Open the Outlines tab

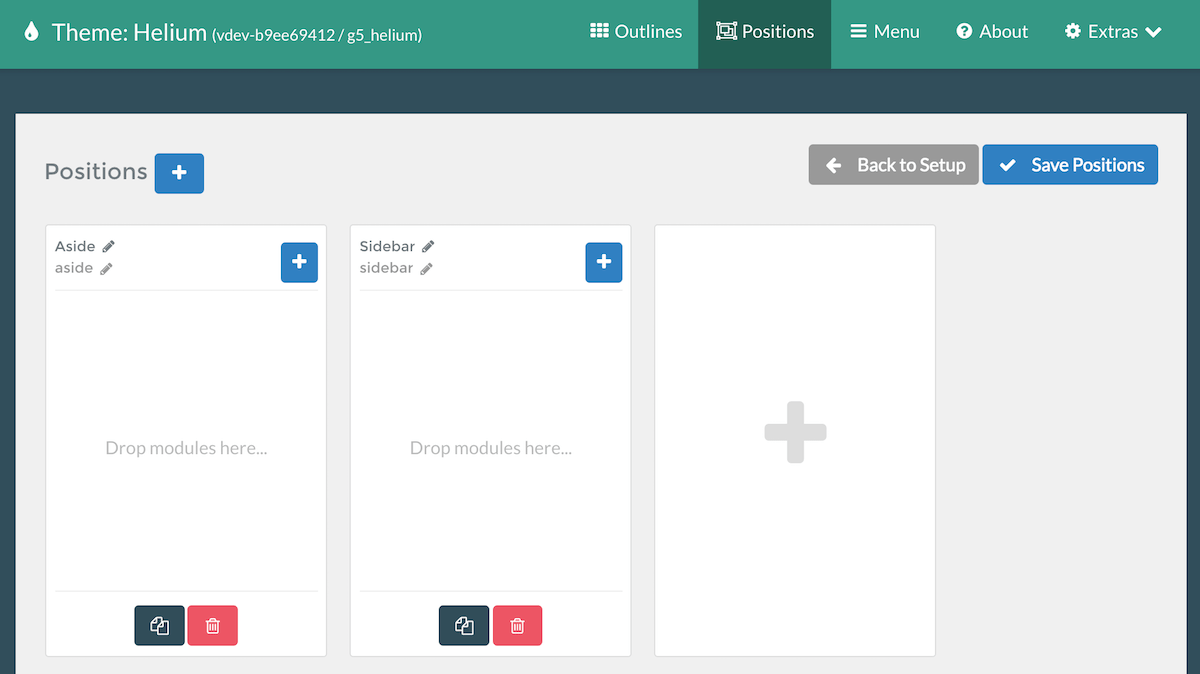pos(636,32)
